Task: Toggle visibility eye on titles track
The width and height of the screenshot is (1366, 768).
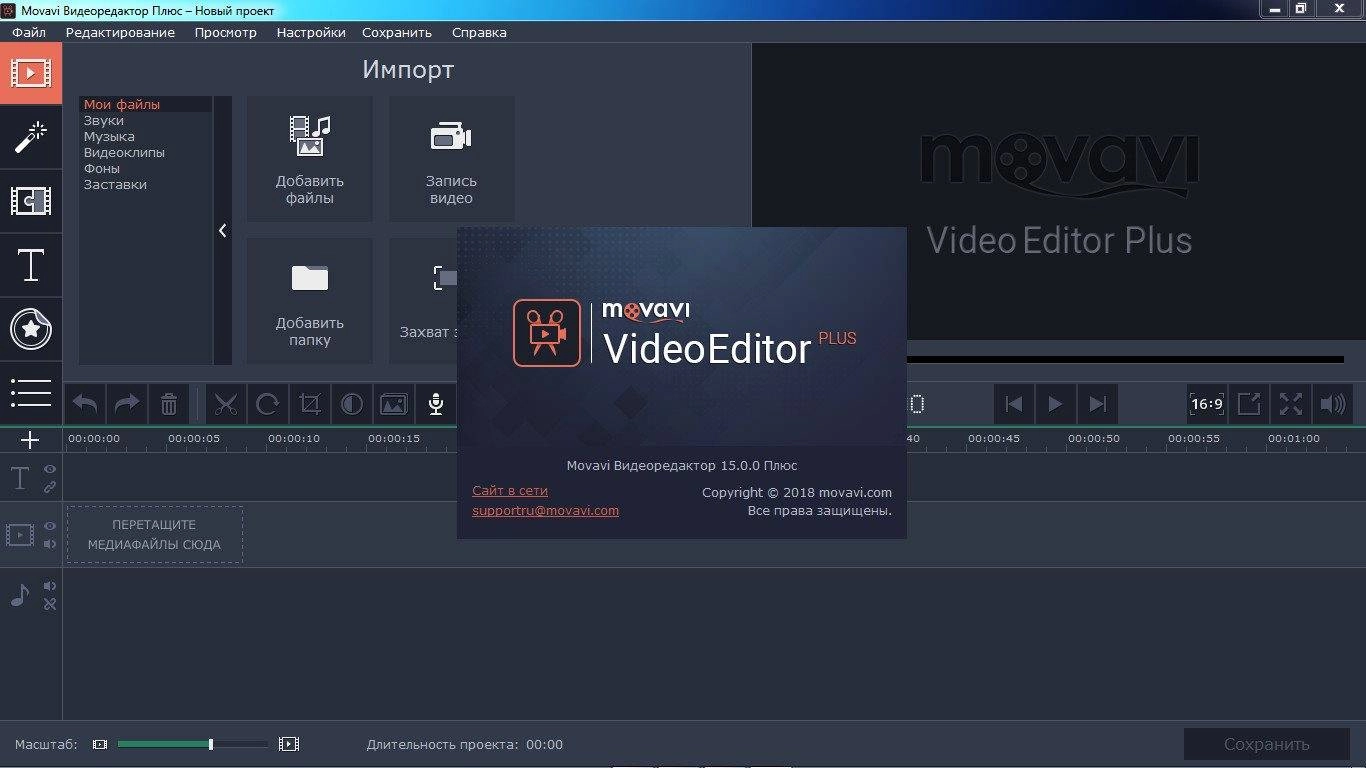Action: coord(49,469)
